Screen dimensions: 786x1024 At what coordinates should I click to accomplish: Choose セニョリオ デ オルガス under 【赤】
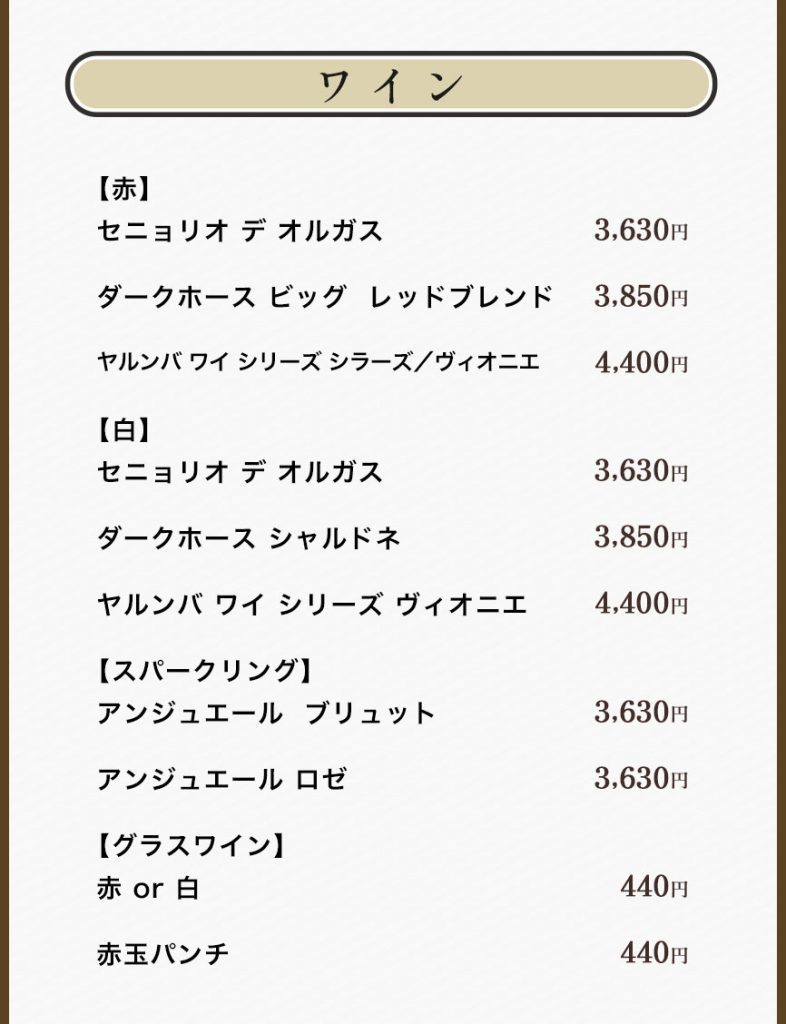240,231
